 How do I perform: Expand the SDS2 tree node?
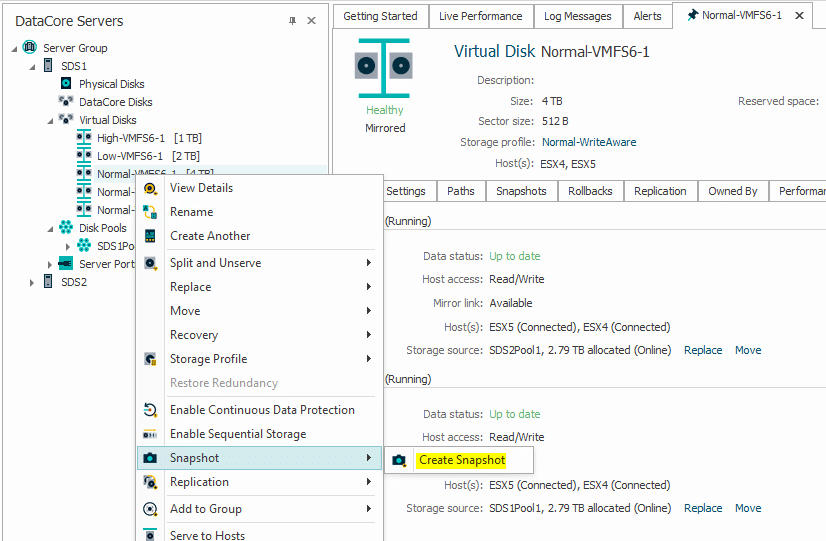click(x=32, y=282)
